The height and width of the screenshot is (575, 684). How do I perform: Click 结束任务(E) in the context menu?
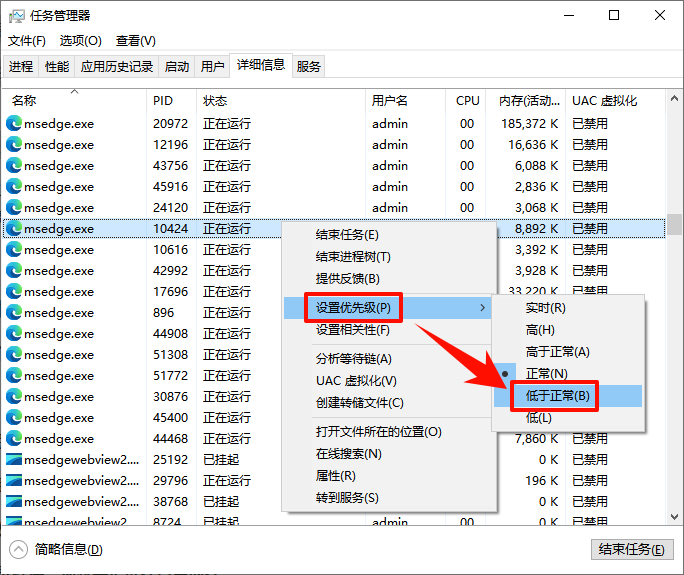click(389, 235)
